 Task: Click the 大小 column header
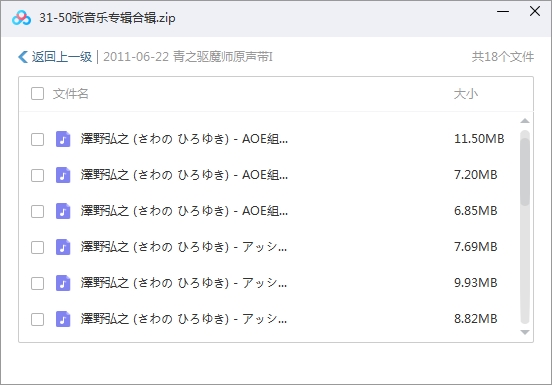click(465, 94)
